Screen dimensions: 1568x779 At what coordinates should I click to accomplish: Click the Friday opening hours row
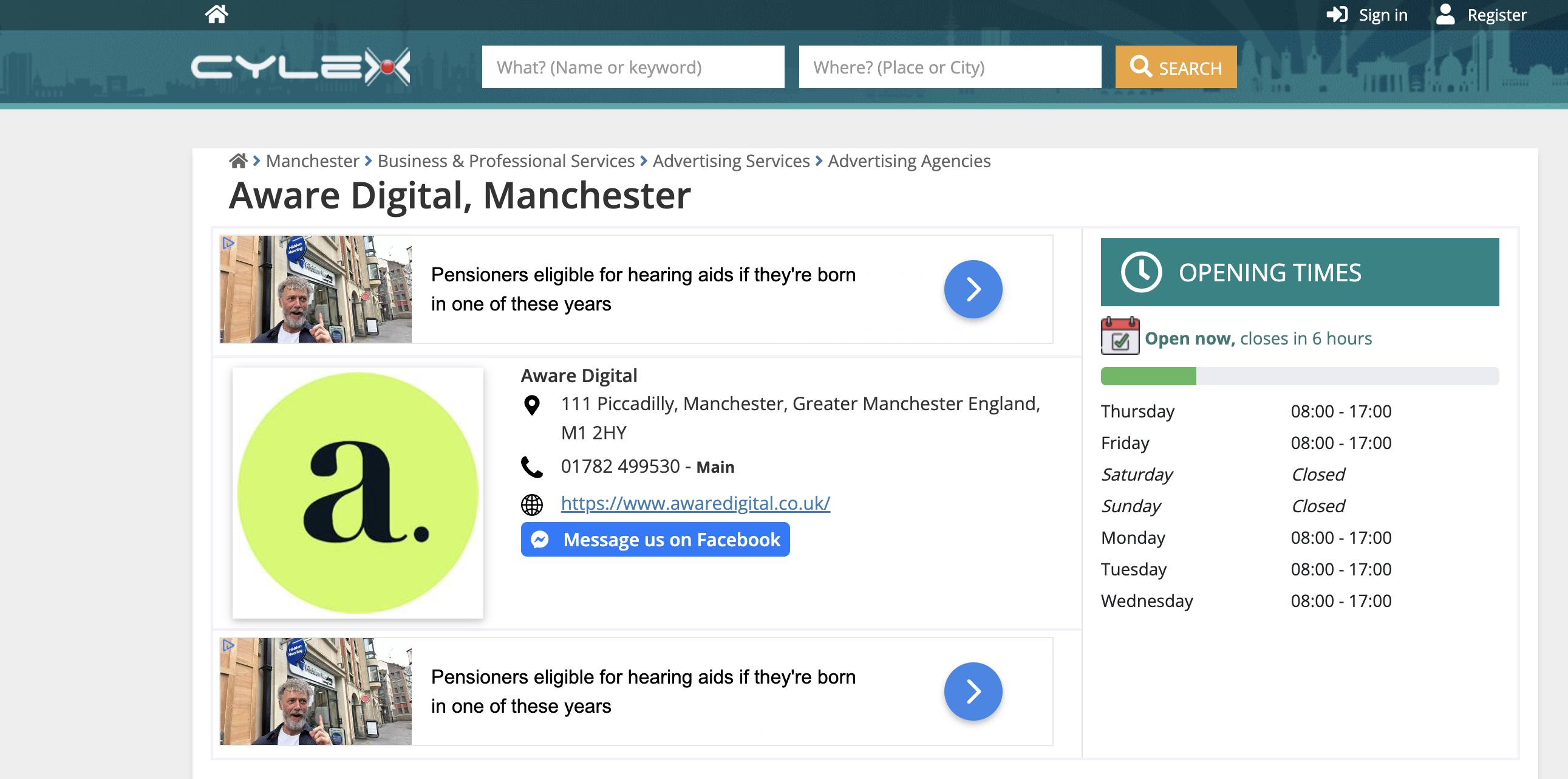pos(1300,443)
